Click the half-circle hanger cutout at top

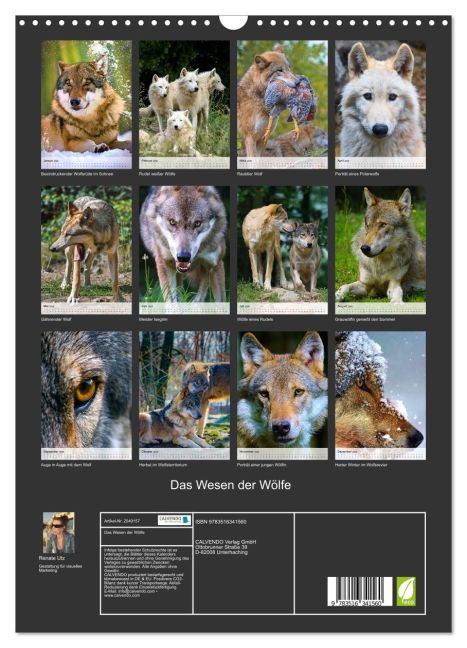click(x=234, y=22)
